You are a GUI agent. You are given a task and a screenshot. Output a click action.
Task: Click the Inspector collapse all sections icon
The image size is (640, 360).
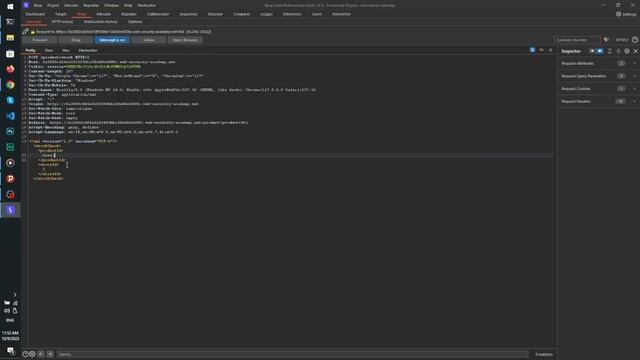[x=609, y=51]
